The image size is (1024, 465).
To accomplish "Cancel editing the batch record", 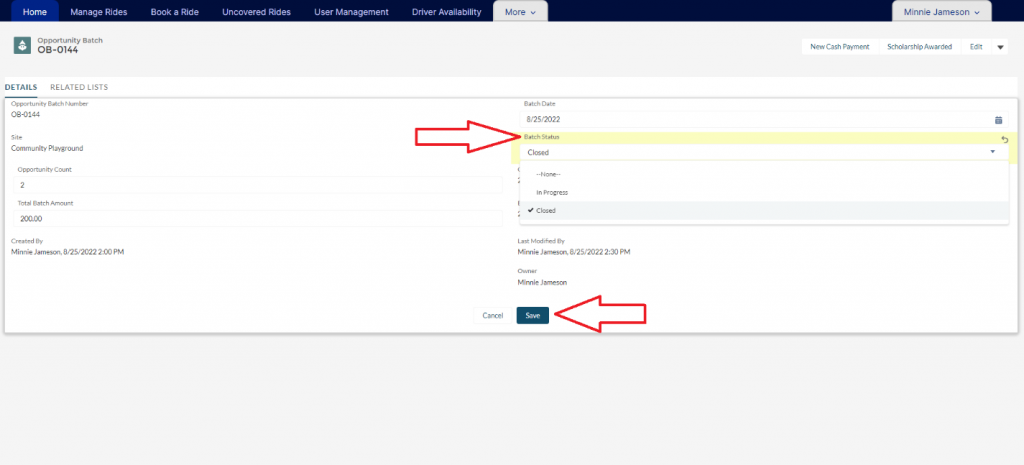I will 492,315.
